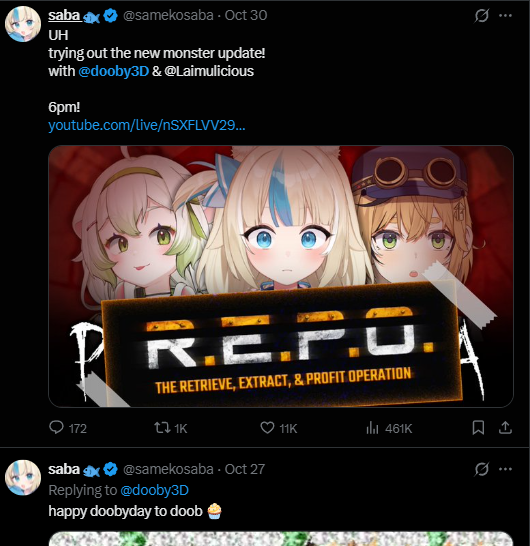The width and height of the screenshot is (530, 546).
Task: Open the Oct 27 timestamp
Action: coord(245,469)
